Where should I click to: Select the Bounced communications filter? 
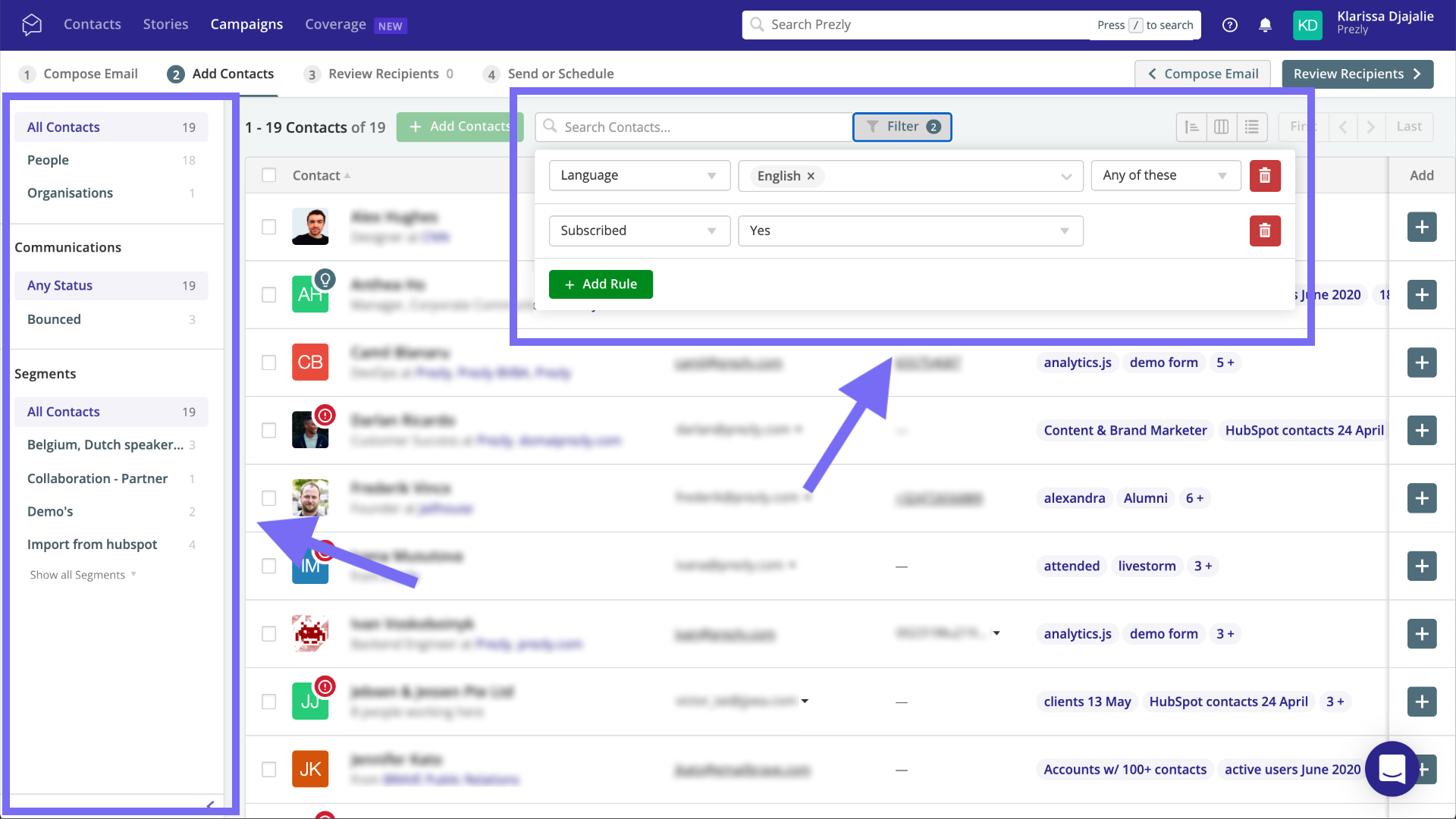(111, 319)
